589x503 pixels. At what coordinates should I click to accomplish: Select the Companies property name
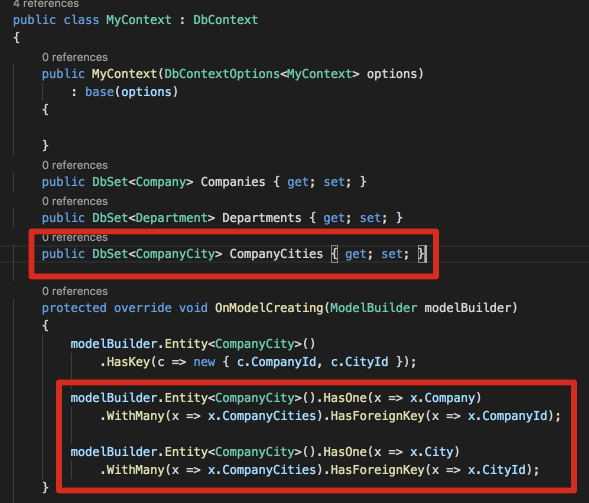[x=233, y=182]
